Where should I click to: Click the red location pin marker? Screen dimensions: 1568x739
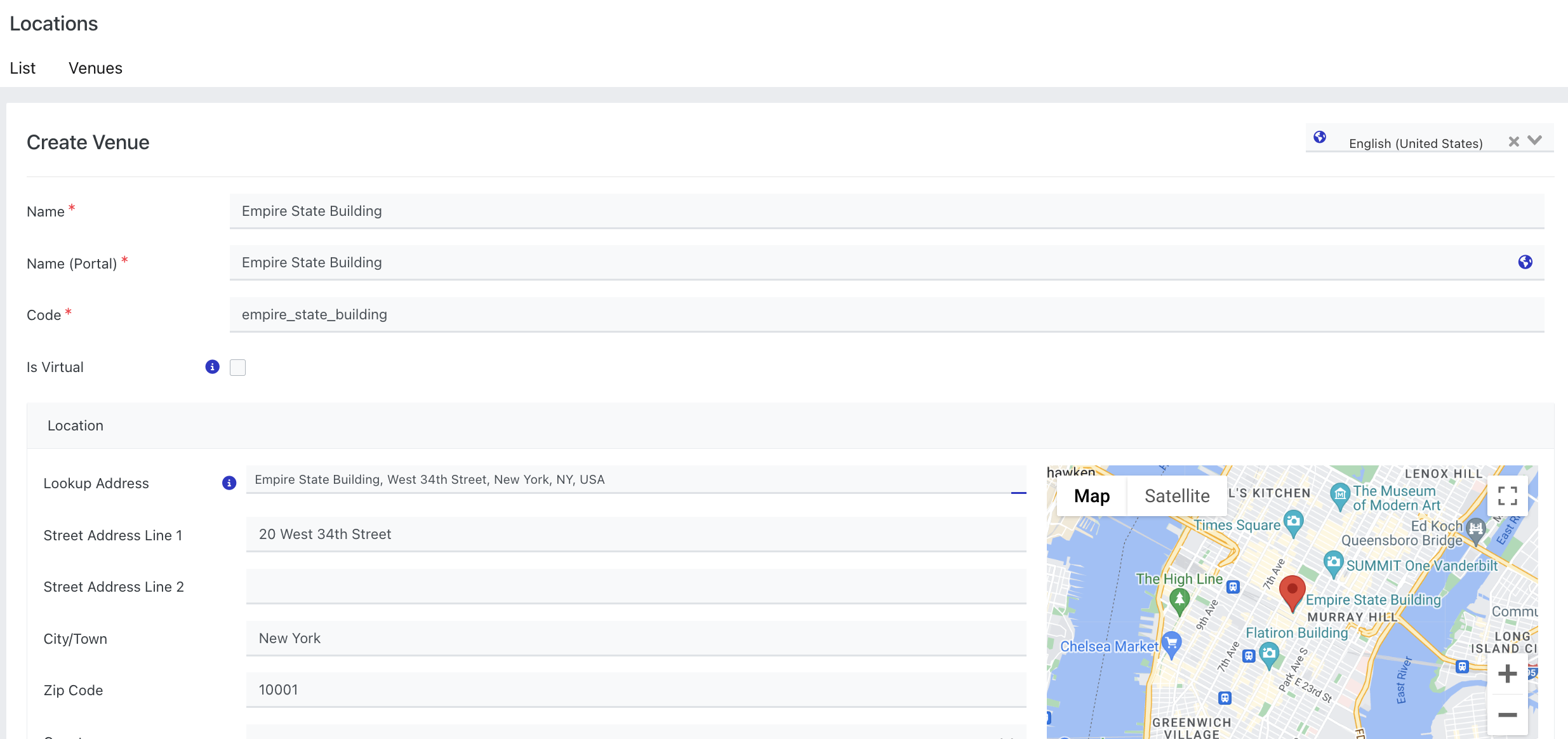click(1292, 593)
